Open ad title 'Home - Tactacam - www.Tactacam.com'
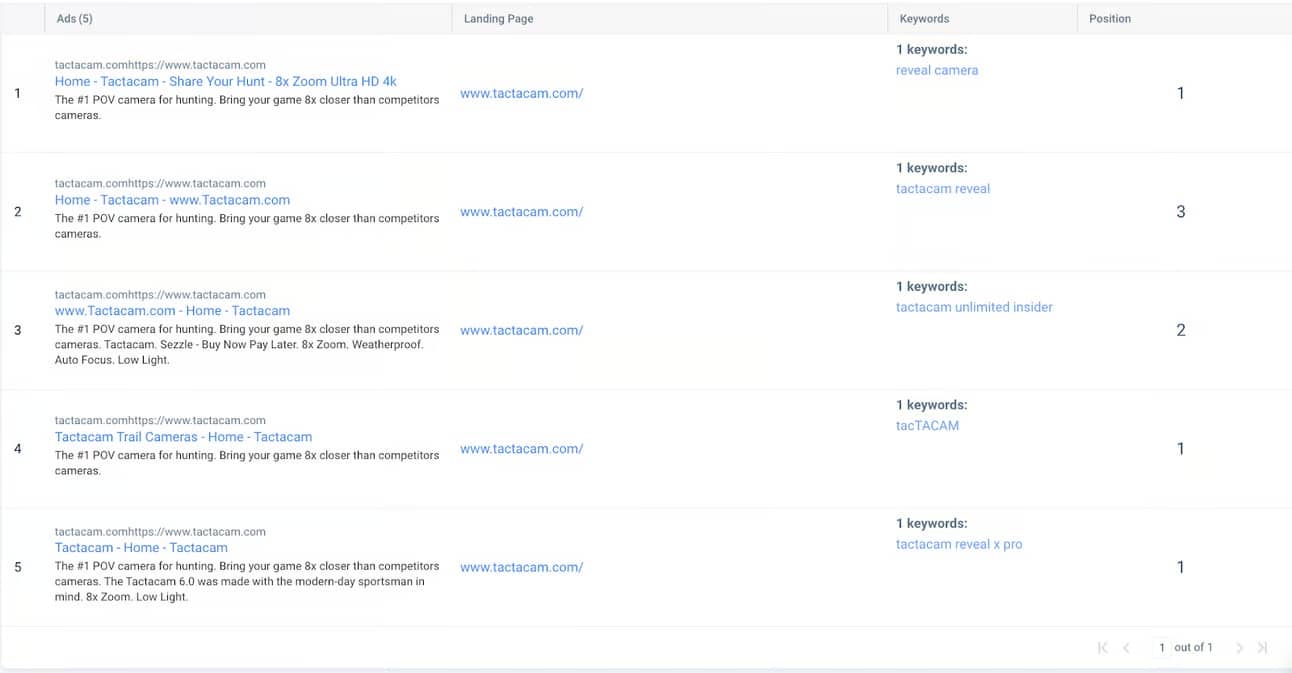1292x673 pixels. click(172, 200)
